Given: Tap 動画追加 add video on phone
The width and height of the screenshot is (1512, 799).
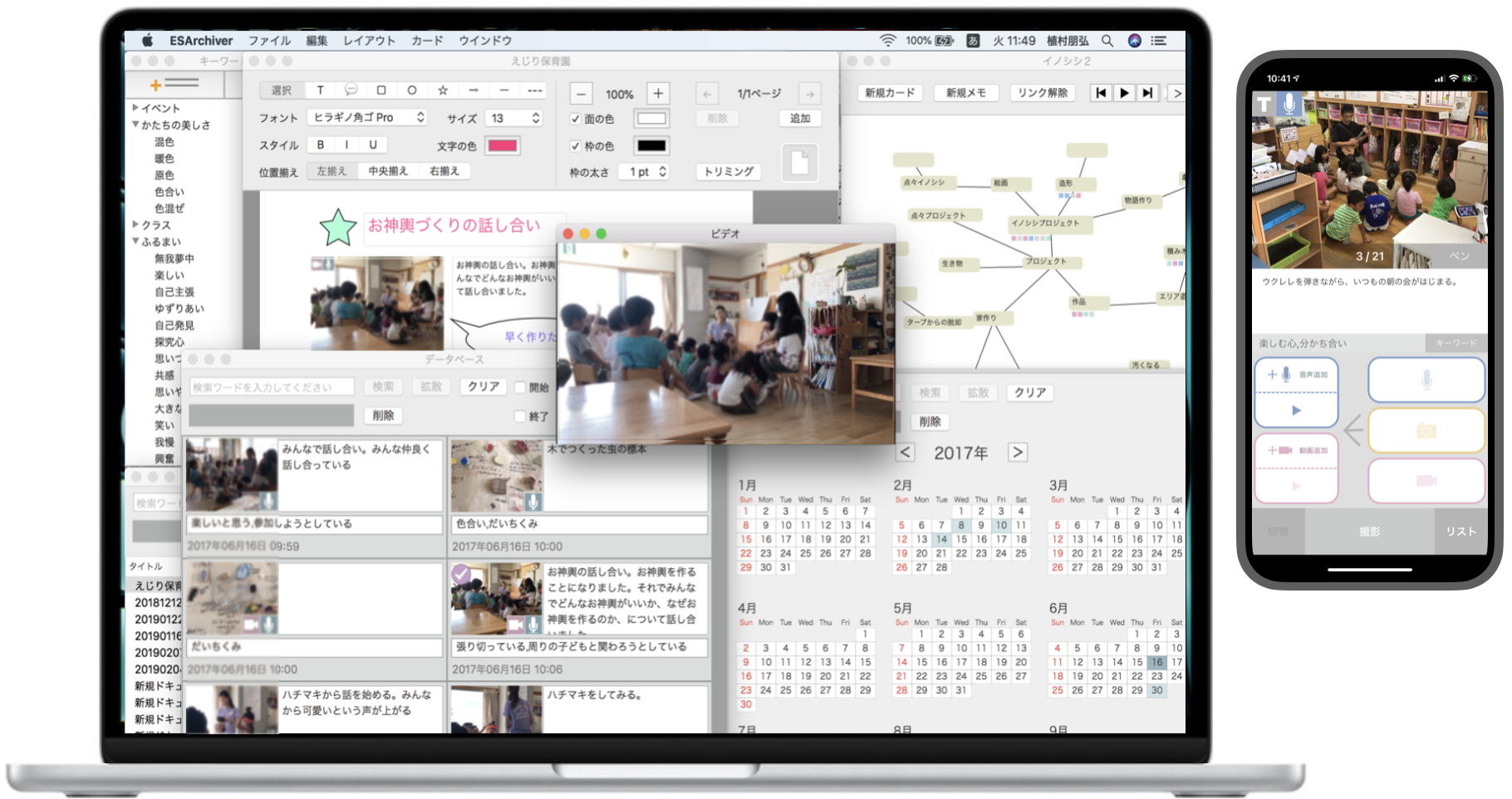Looking at the screenshot, I should (x=1296, y=450).
